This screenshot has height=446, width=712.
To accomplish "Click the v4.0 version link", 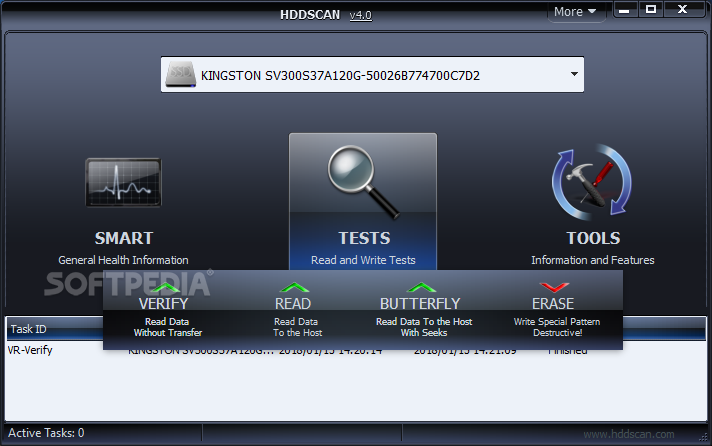I will (x=361, y=15).
